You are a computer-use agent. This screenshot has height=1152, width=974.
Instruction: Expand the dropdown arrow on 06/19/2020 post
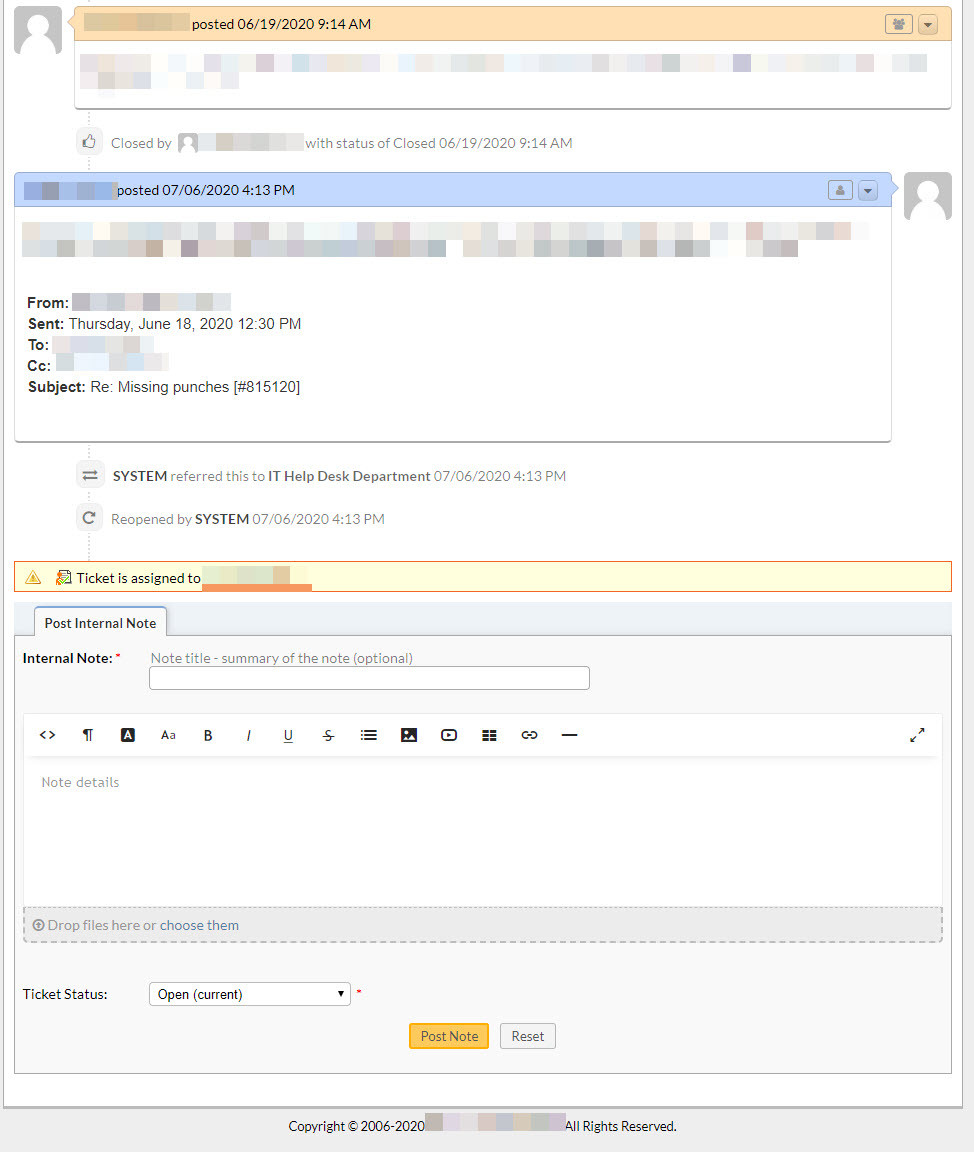[927, 24]
